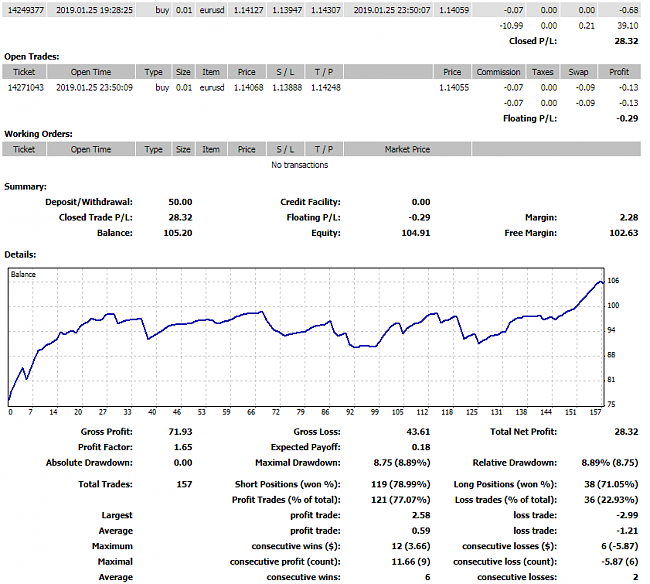The height and width of the screenshot is (584, 650).
Task: Click the S/L value 1.13888
Action: (287, 87)
